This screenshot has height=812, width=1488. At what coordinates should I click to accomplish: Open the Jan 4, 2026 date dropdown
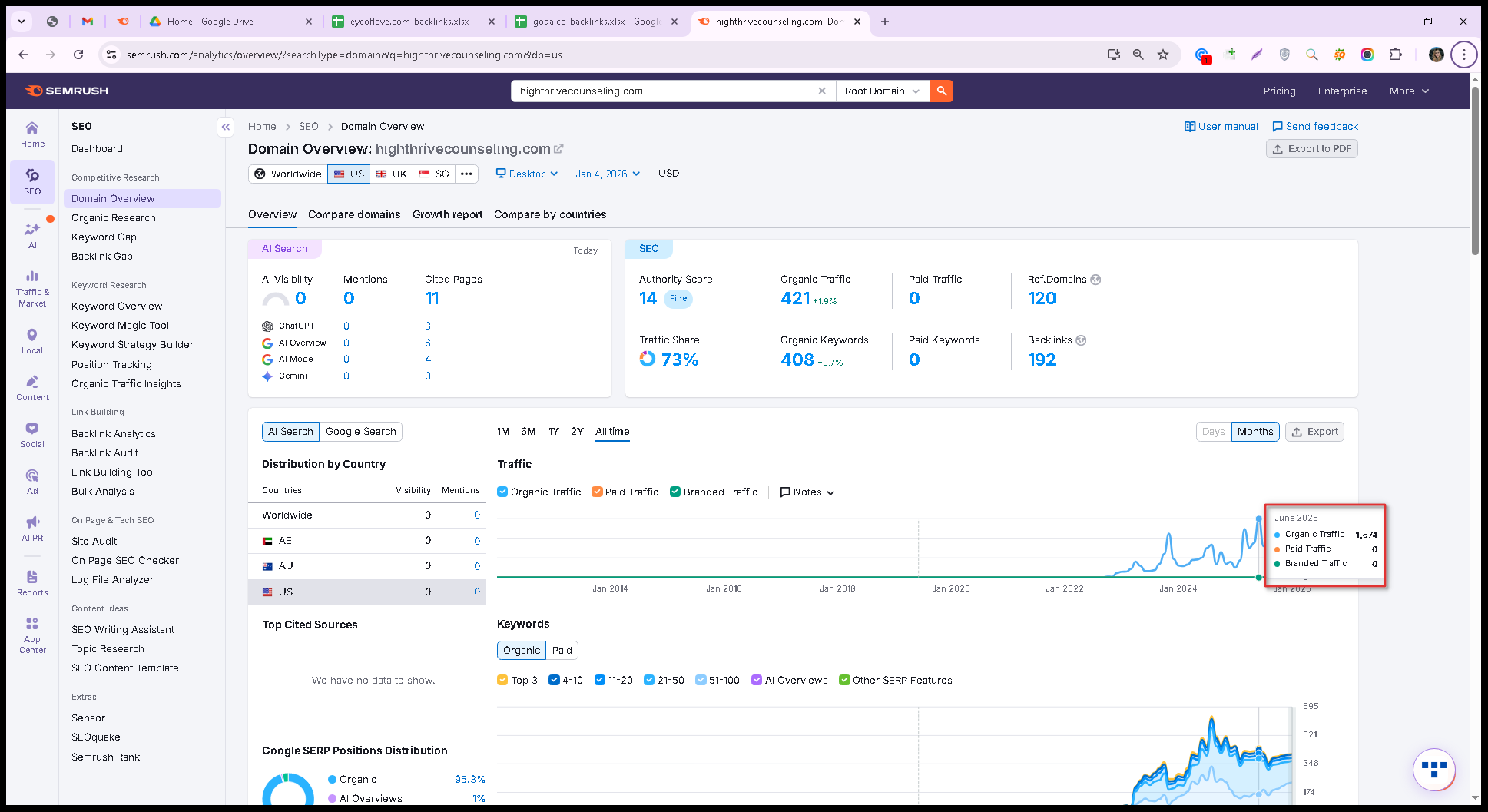(608, 174)
